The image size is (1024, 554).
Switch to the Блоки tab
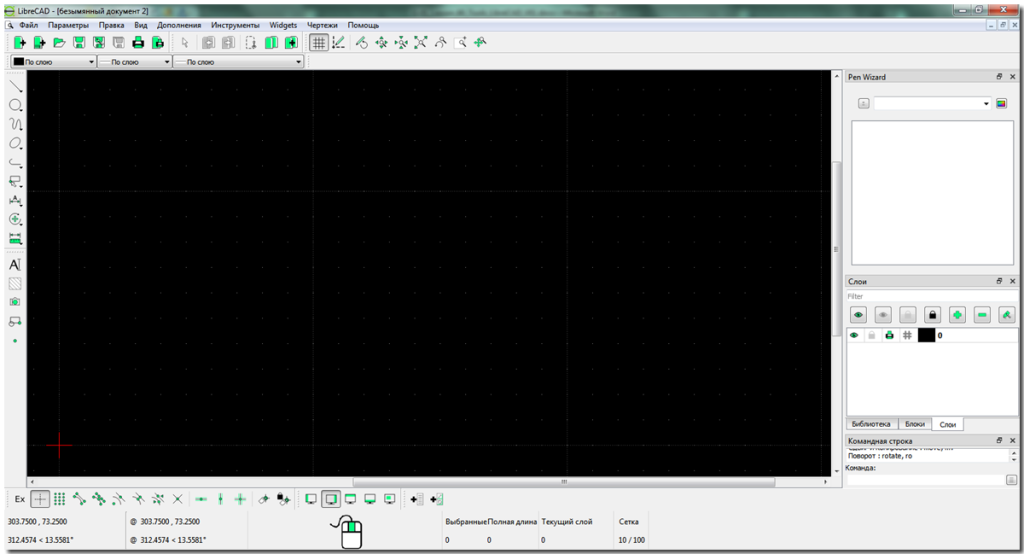pyautogui.click(x=913, y=424)
